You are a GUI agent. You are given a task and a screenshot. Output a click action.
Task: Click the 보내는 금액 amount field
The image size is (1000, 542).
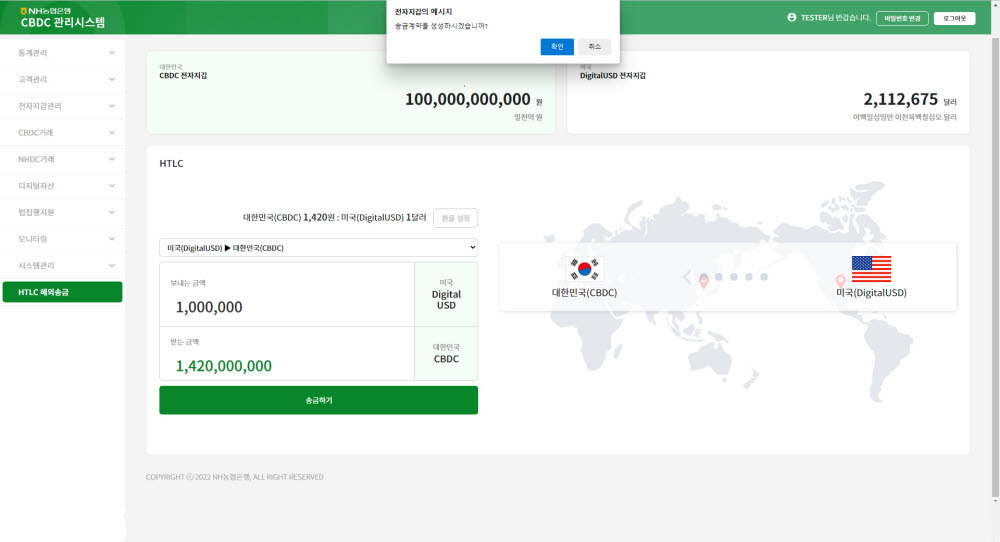click(285, 306)
